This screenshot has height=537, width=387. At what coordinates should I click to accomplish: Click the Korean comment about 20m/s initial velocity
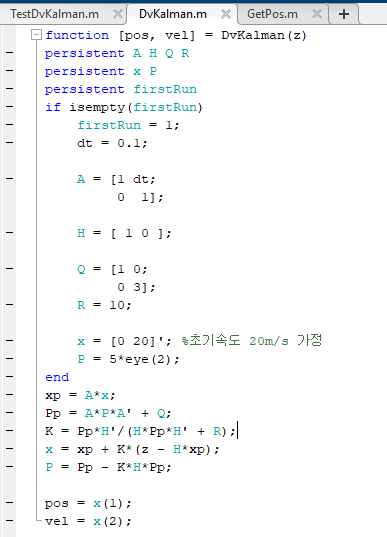[x=252, y=341]
